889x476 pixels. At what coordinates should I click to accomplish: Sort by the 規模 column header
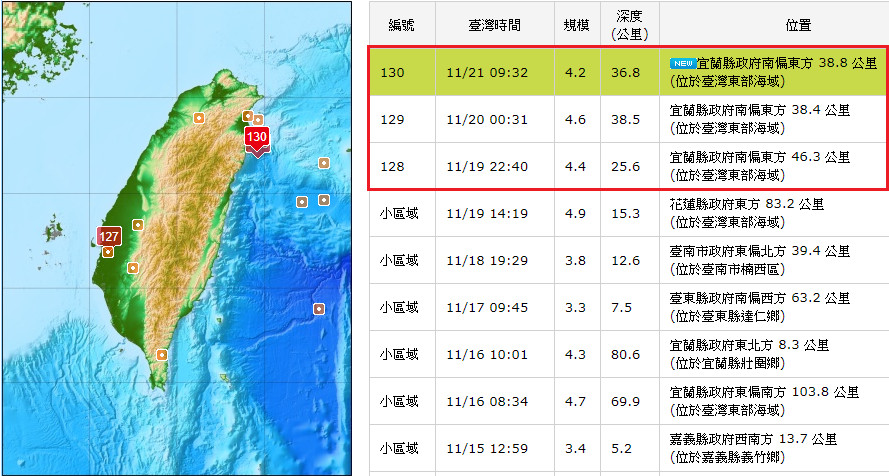coord(576,24)
